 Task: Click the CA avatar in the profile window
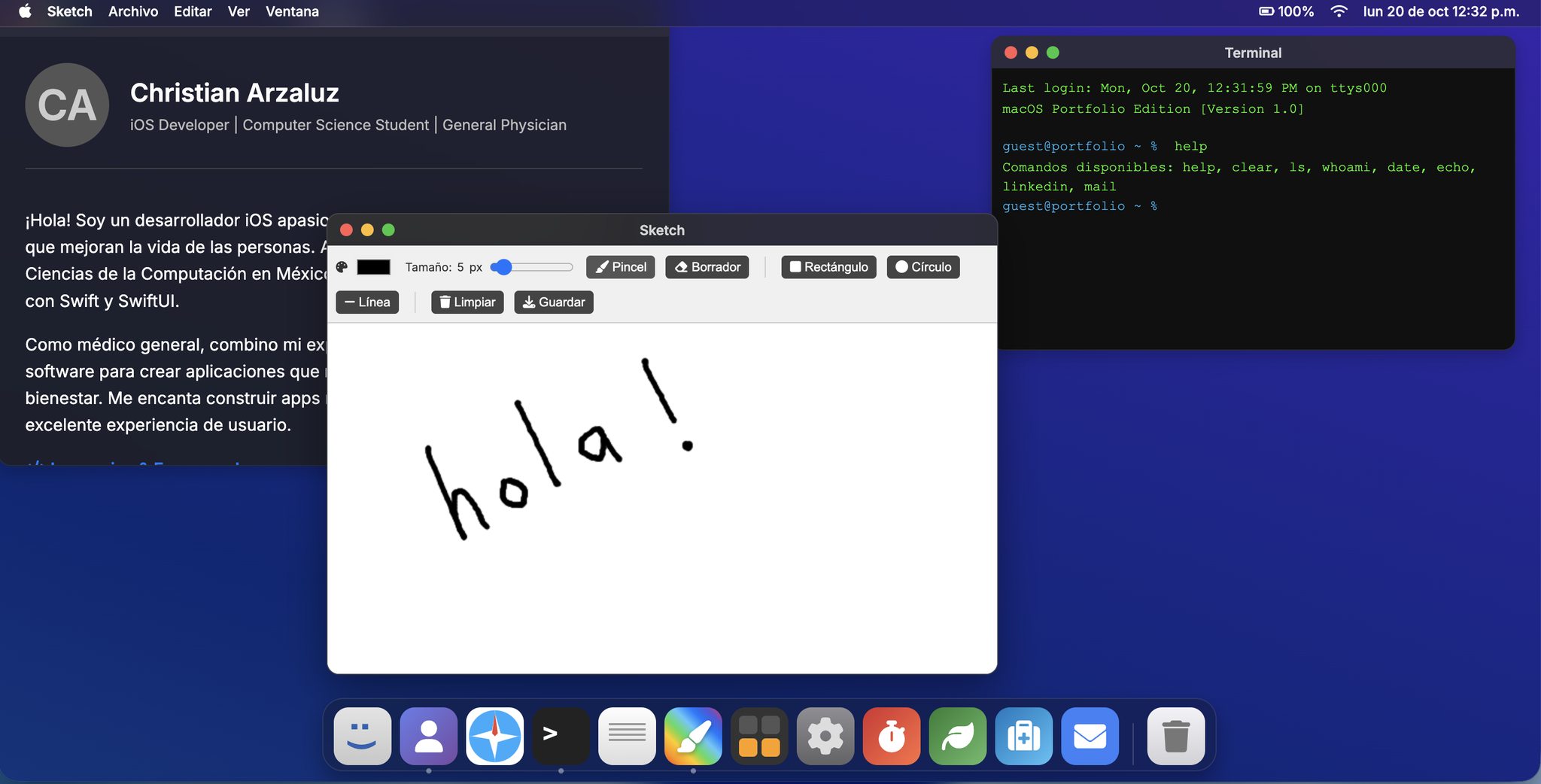click(67, 105)
